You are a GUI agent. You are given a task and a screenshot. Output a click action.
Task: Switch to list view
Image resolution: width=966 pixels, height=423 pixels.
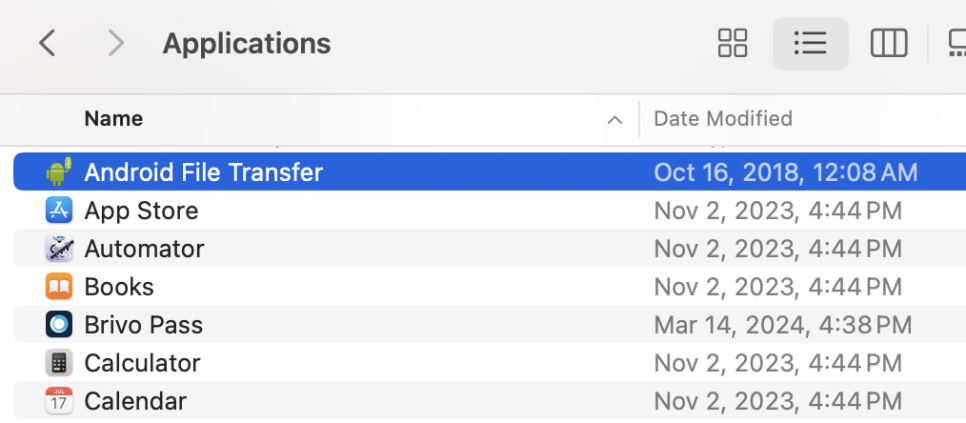click(810, 43)
